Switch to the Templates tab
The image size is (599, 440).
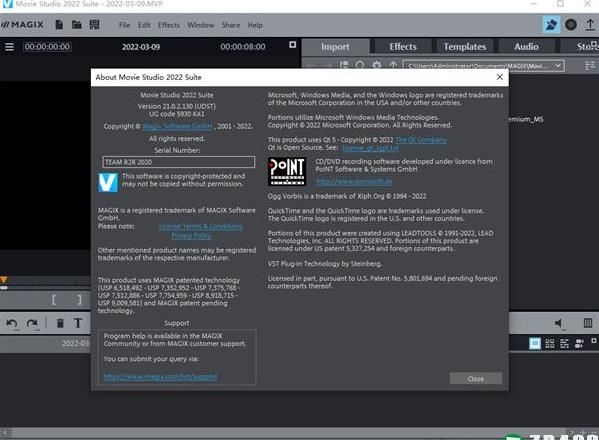465,47
